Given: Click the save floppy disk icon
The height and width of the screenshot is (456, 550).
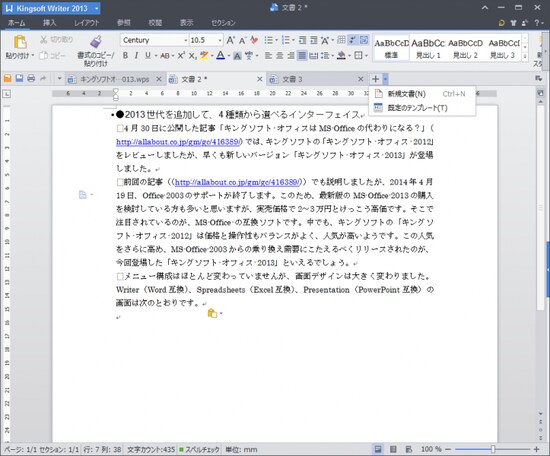Looking at the screenshot, I should [19, 78].
